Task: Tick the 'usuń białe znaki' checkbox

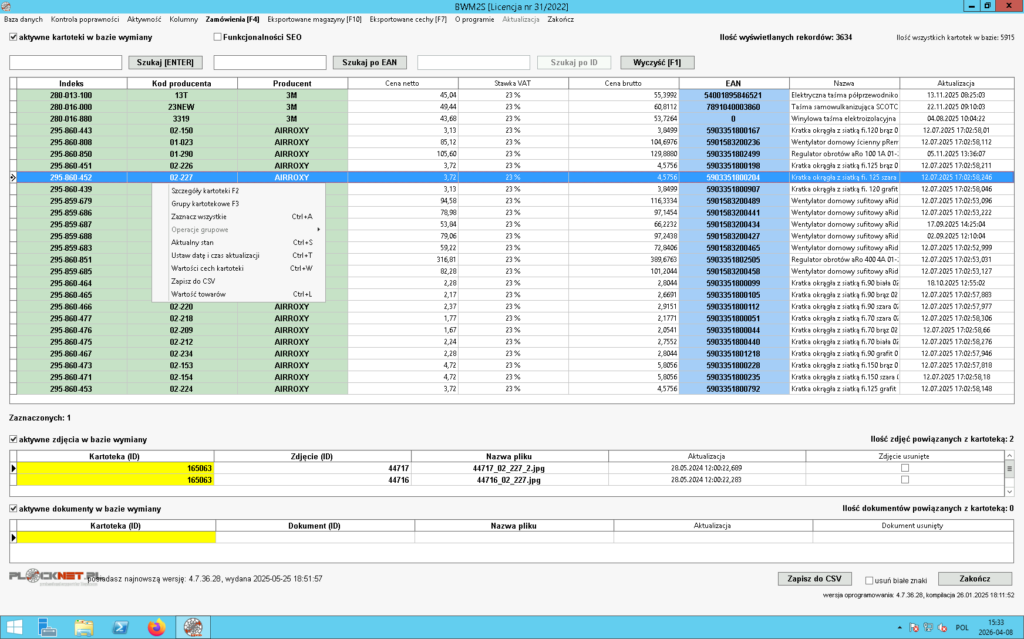Action: tap(868, 579)
